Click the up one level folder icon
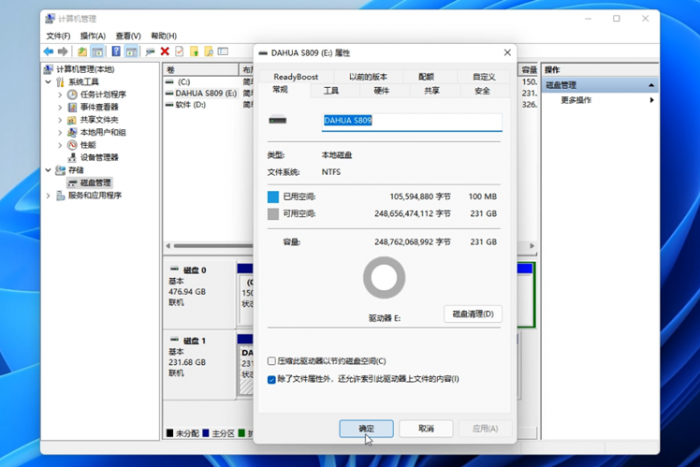The width and height of the screenshot is (700, 467). click(81, 51)
